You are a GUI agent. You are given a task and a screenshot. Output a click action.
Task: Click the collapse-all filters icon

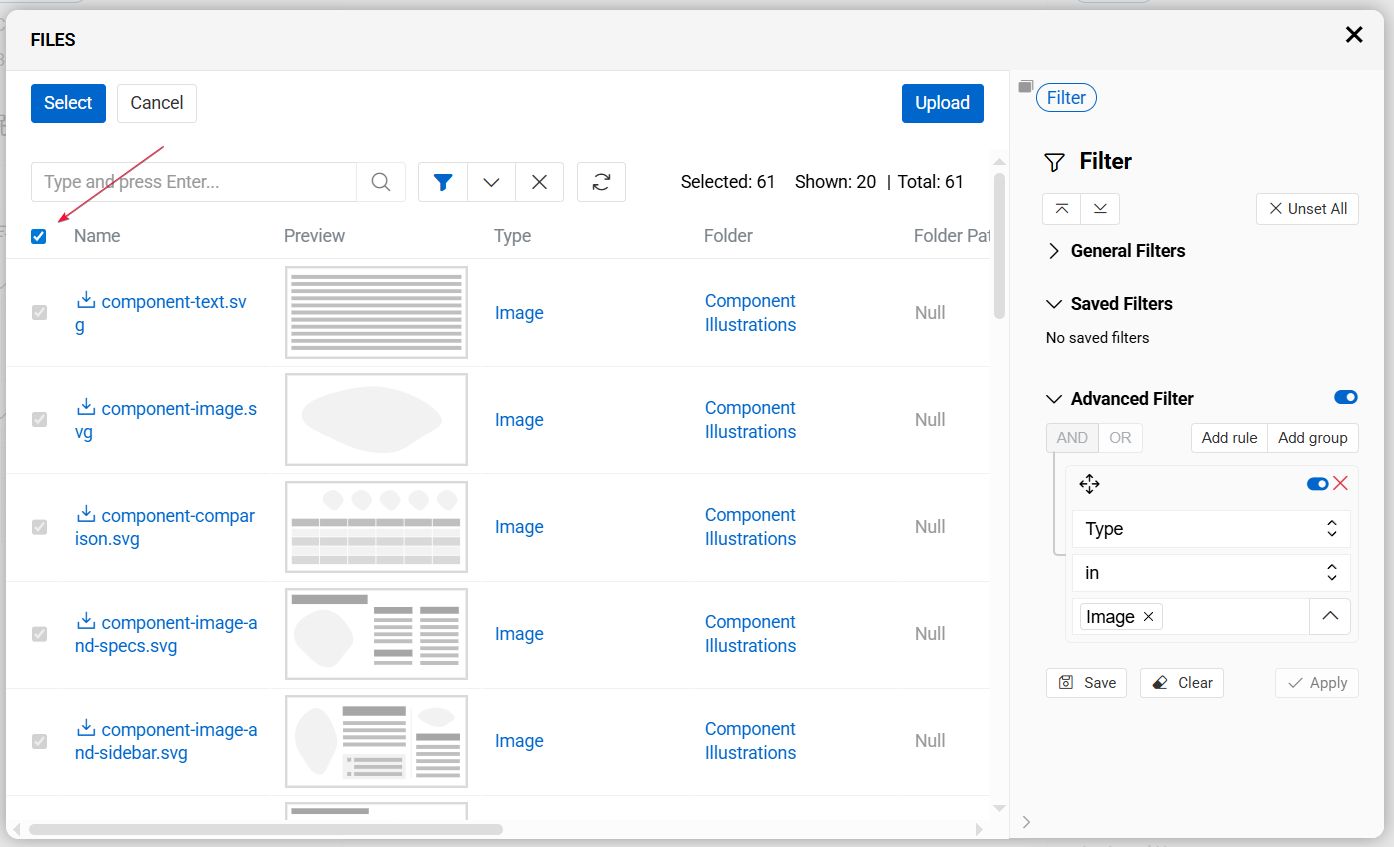[1062, 209]
